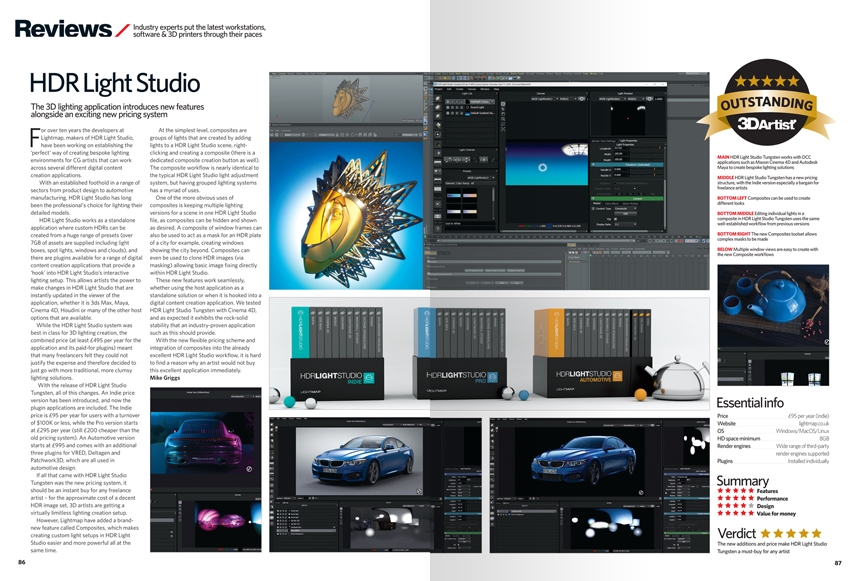Open the Canvas sRGB colour profile dropdown
The height and width of the screenshot is (581, 860).
(545, 99)
